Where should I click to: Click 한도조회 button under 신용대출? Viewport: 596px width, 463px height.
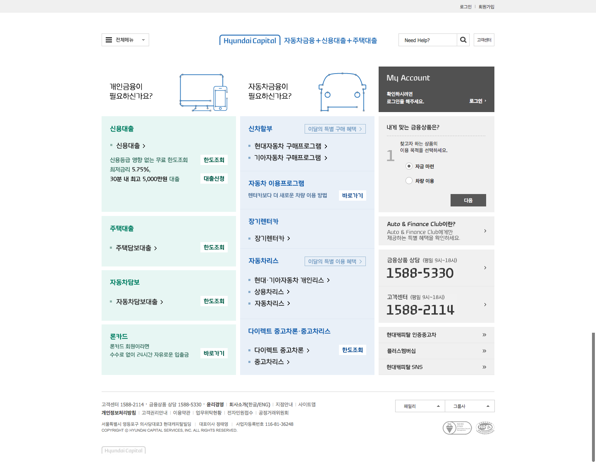tap(214, 160)
